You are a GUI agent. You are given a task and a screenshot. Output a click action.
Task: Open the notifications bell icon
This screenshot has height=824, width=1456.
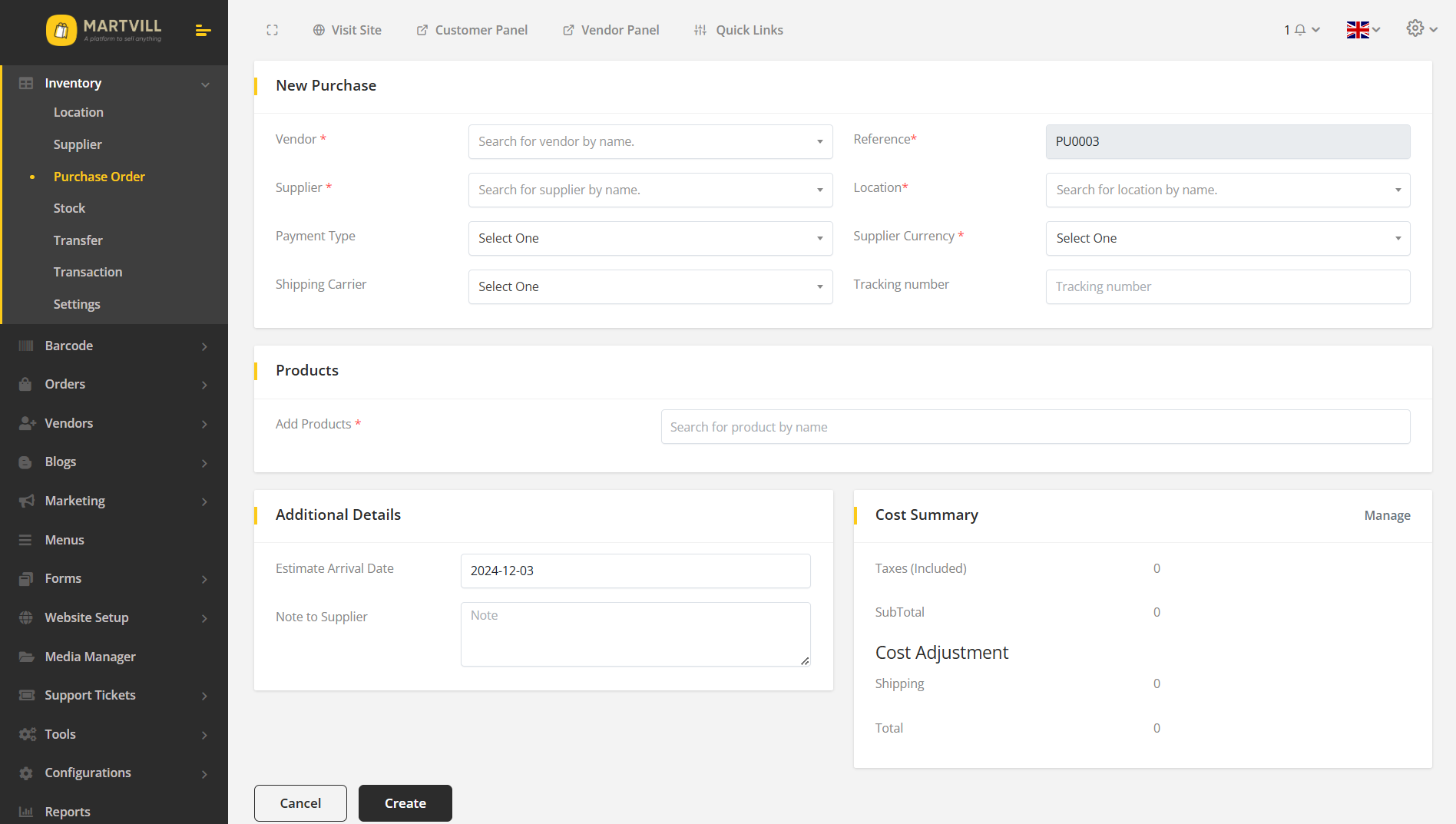(1300, 30)
